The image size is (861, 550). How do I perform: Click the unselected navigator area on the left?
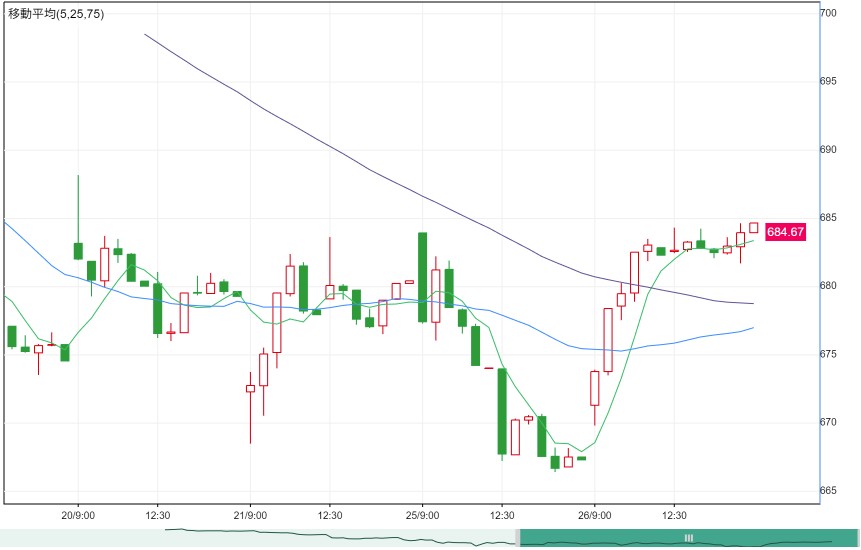click(258, 538)
